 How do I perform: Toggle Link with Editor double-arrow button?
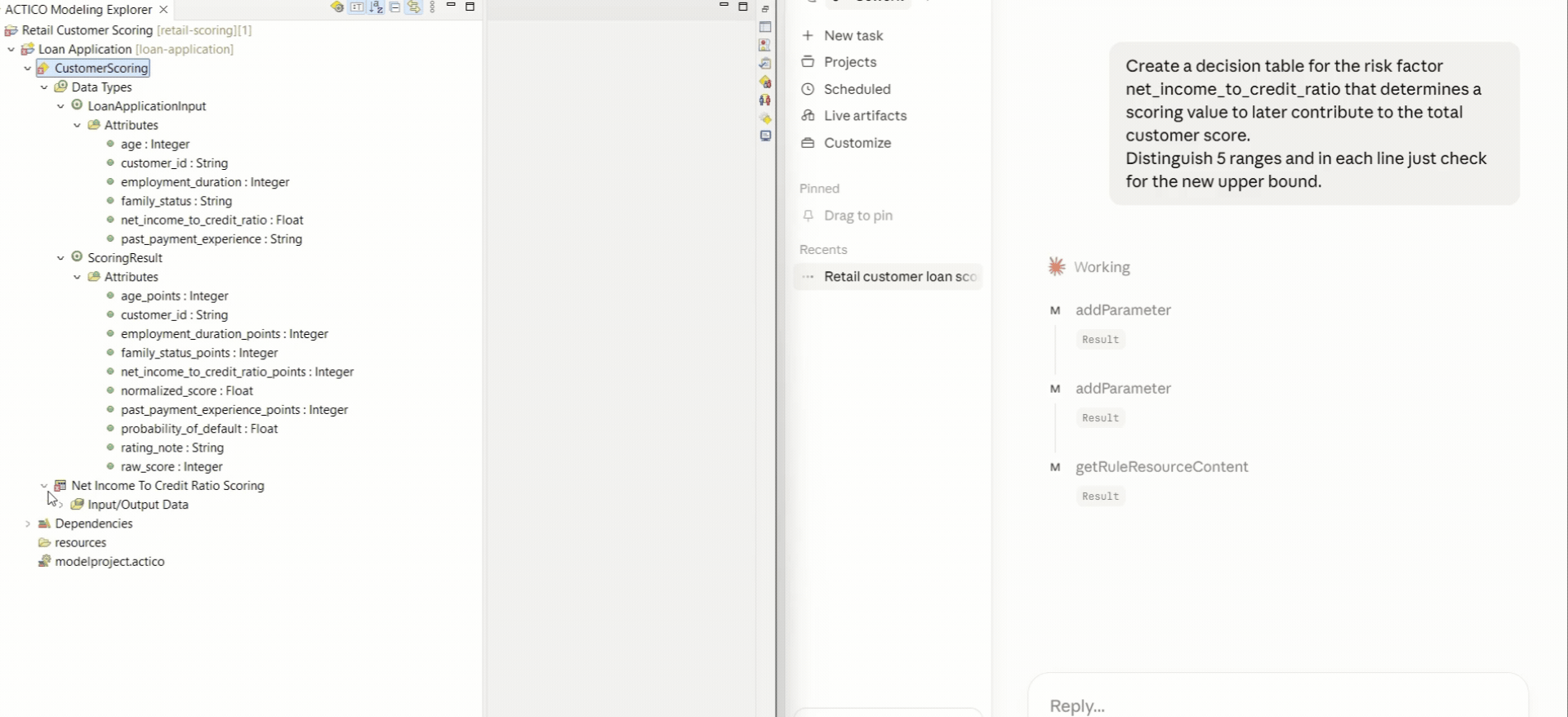click(414, 7)
